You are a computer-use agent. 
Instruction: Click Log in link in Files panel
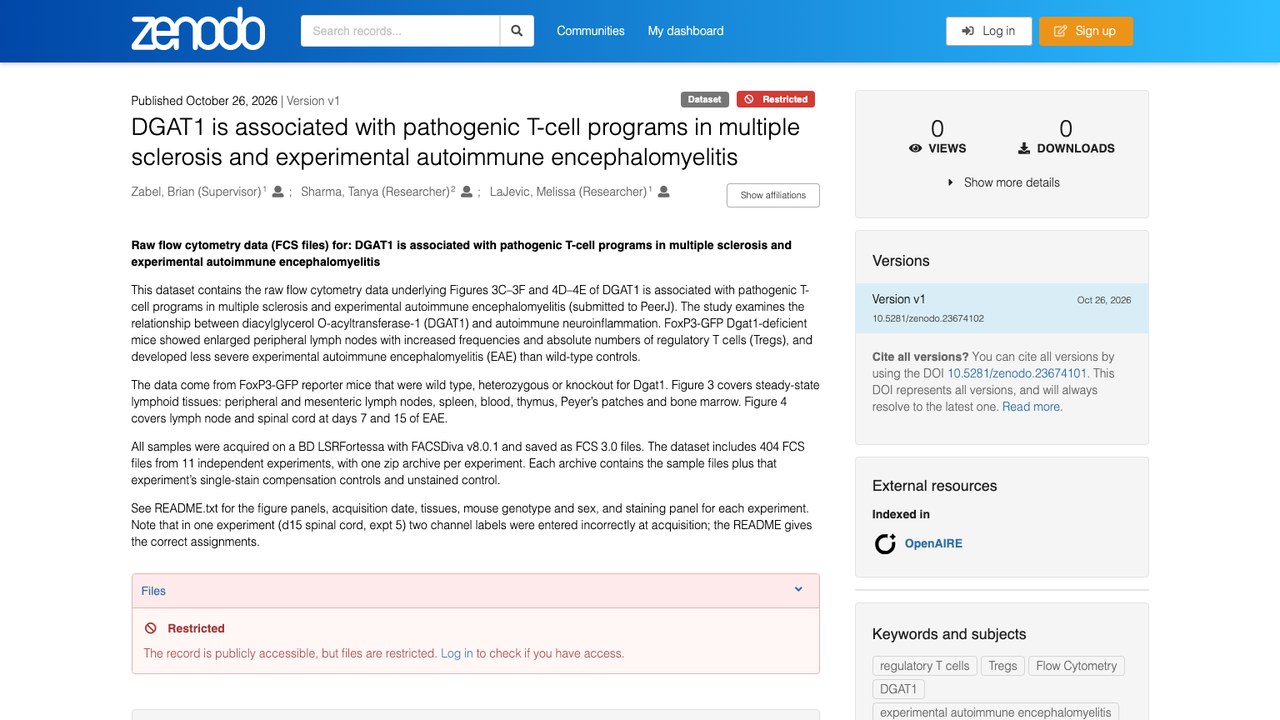click(x=457, y=654)
